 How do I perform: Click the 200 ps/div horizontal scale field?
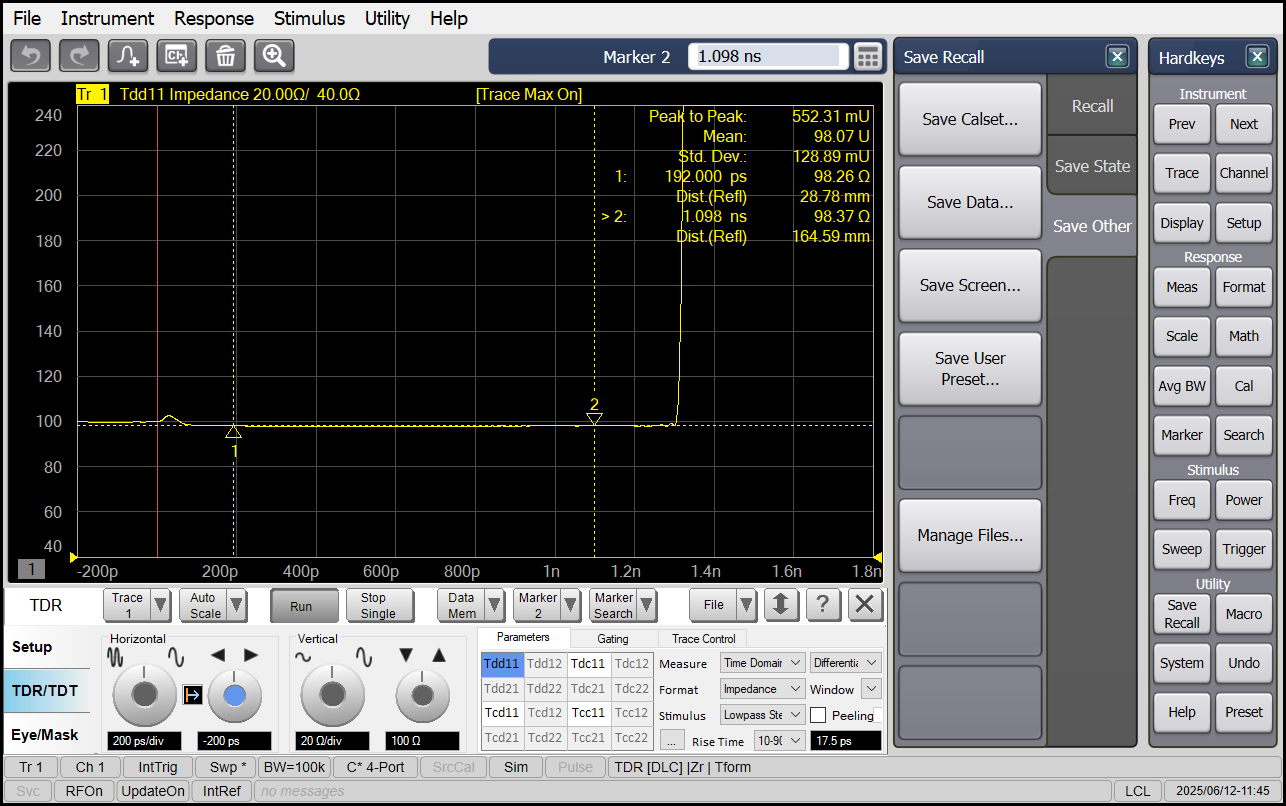tap(145, 741)
